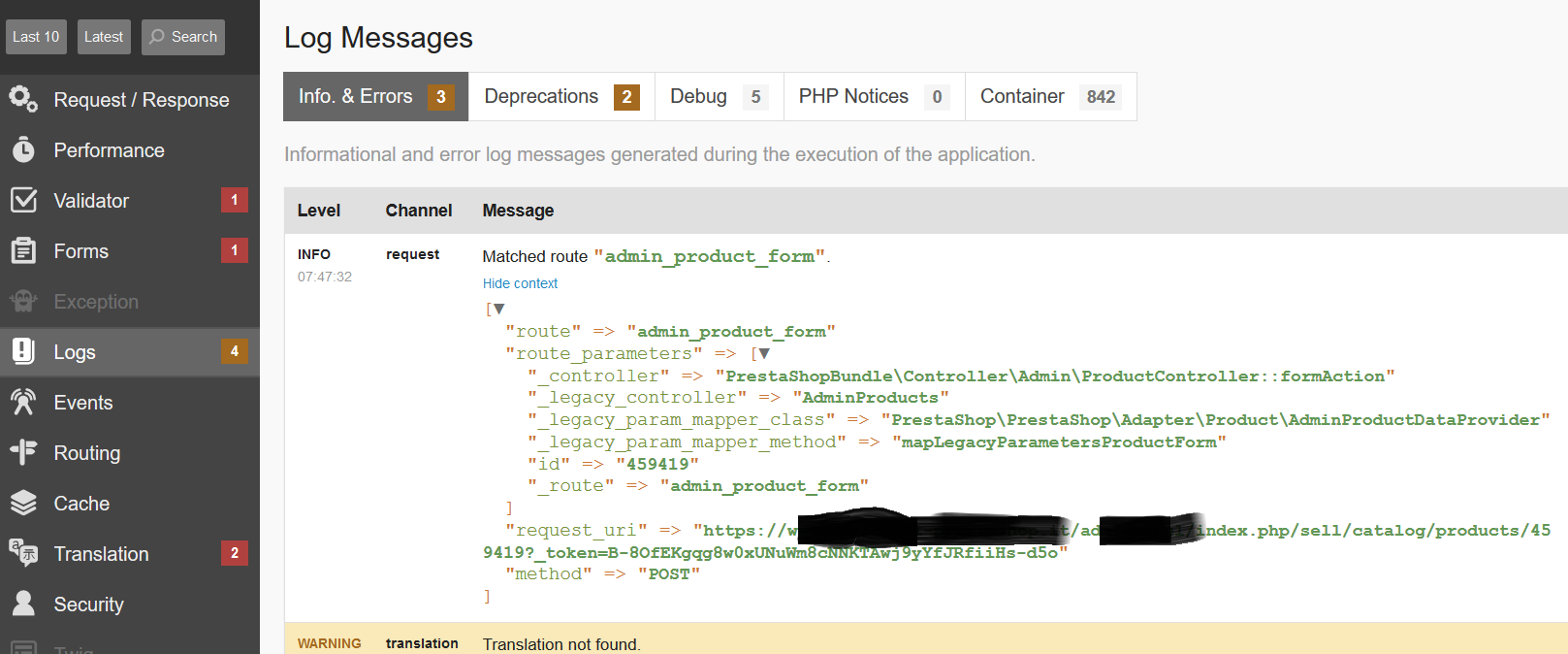1568x654 pixels.
Task: Click the Forms error count badge
Action: pyautogui.click(x=234, y=250)
